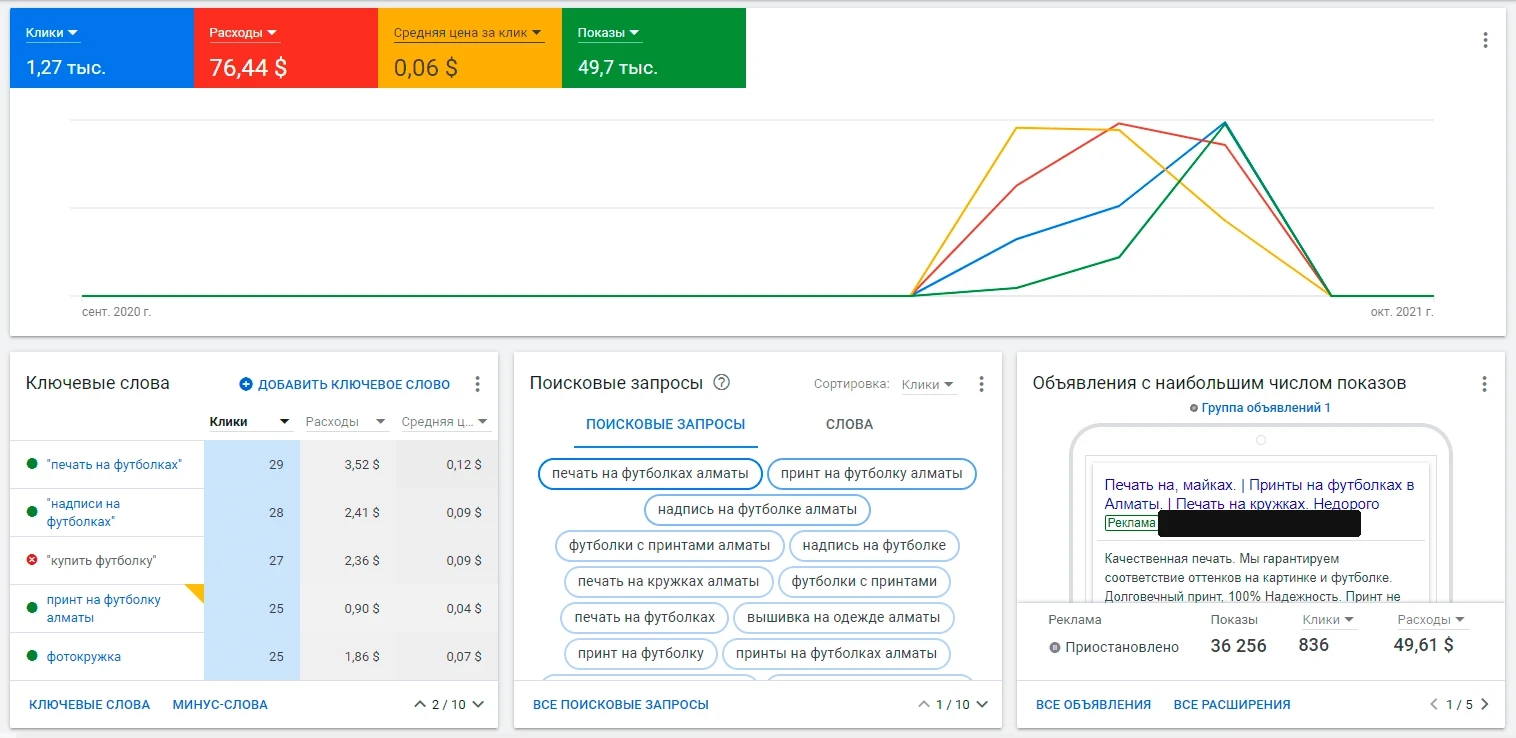Open the chart card's three-dot menu
Image resolution: width=1516 pixels, height=738 pixels.
(x=1485, y=40)
